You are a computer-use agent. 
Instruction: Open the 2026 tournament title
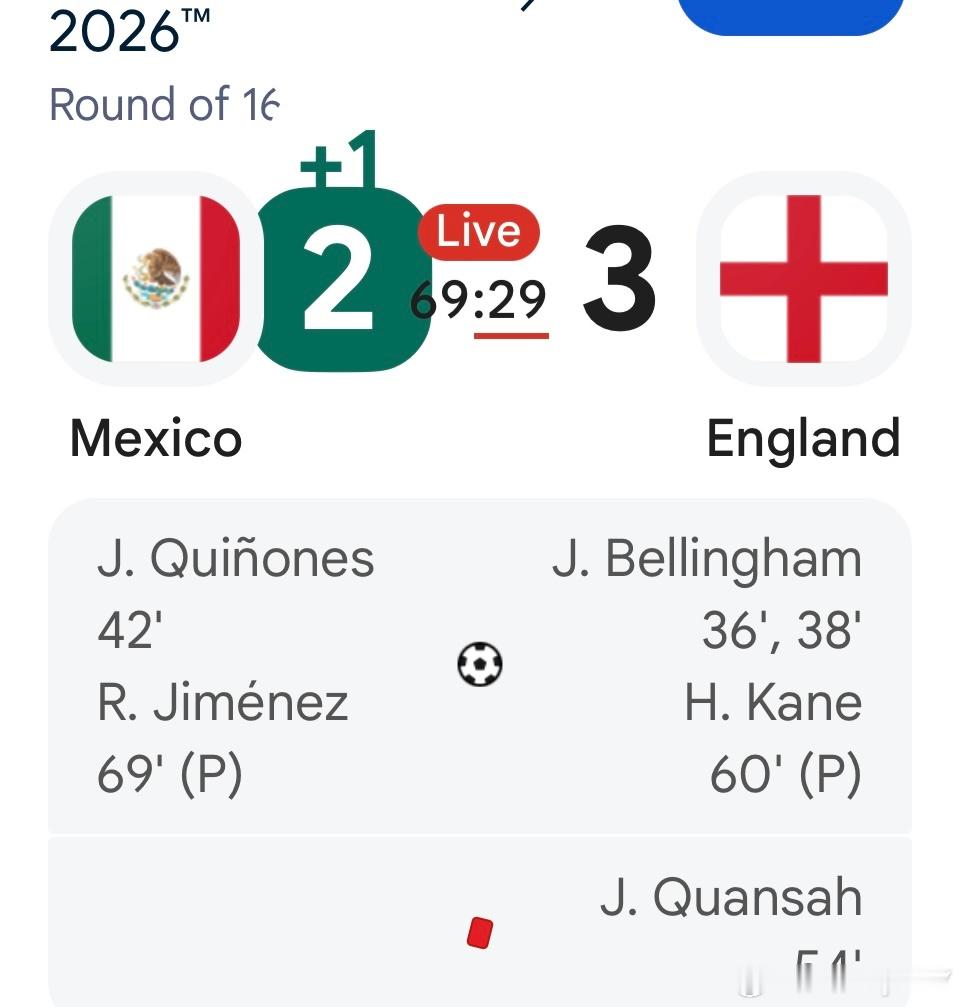point(130,30)
